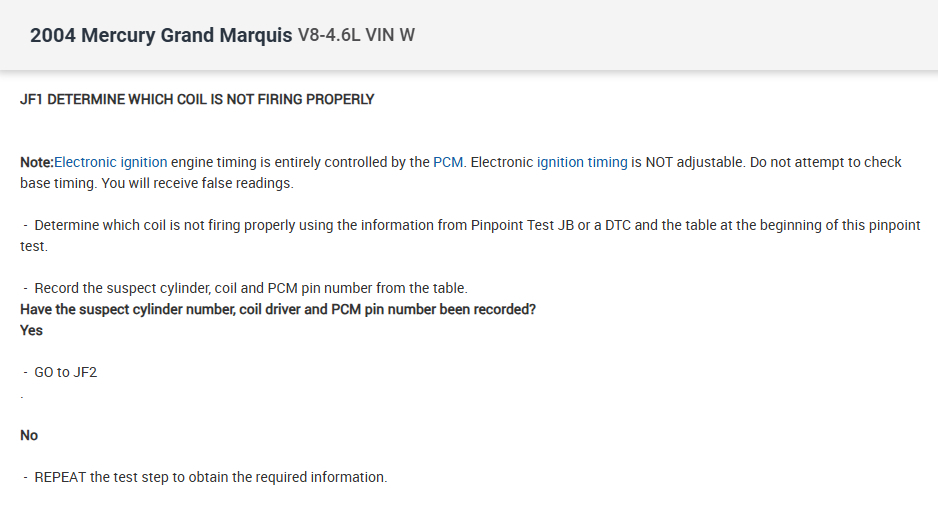Select the "No" answer heading
Image resolution: width=938 pixels, height=527 pixels.
tap(29, 435)
